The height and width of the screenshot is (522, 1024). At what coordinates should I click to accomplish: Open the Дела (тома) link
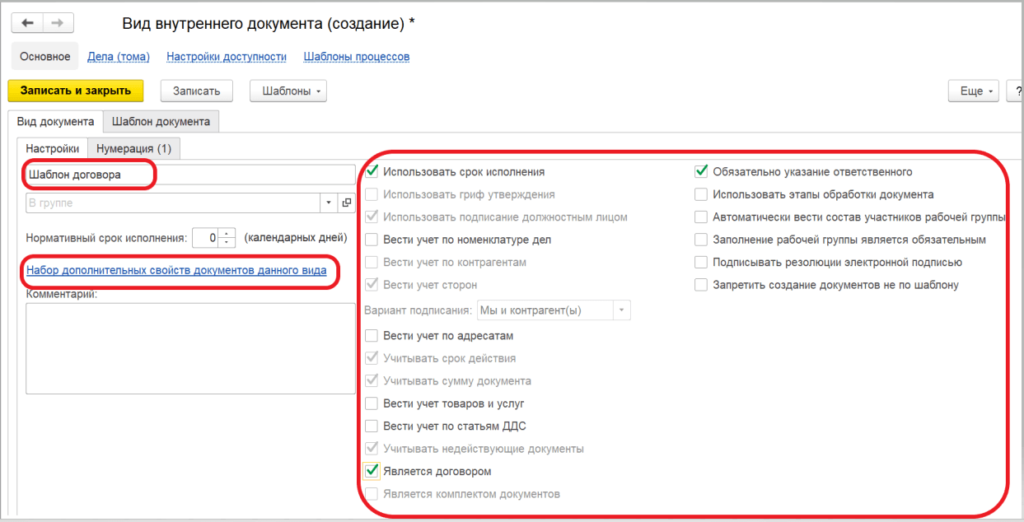coord(119,57)
